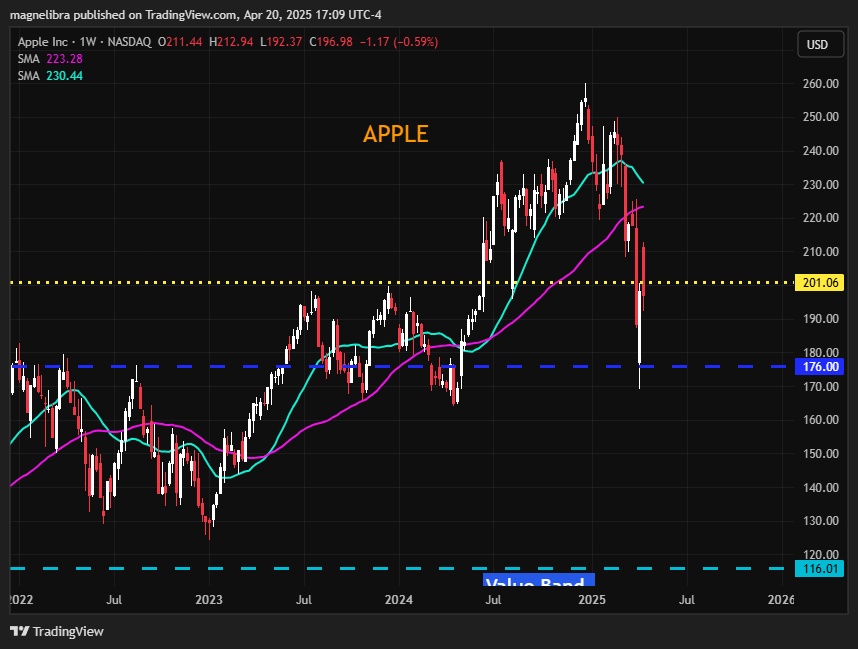
Task: Click the open price O211.44 value
Action: (x=180, y=42)
